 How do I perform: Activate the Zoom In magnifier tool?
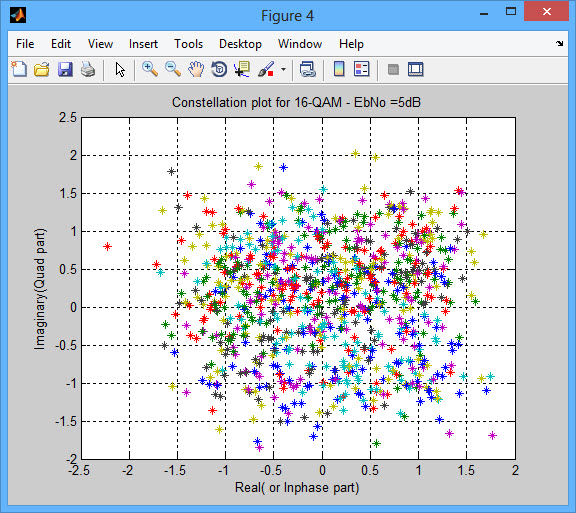coord(150,69)
